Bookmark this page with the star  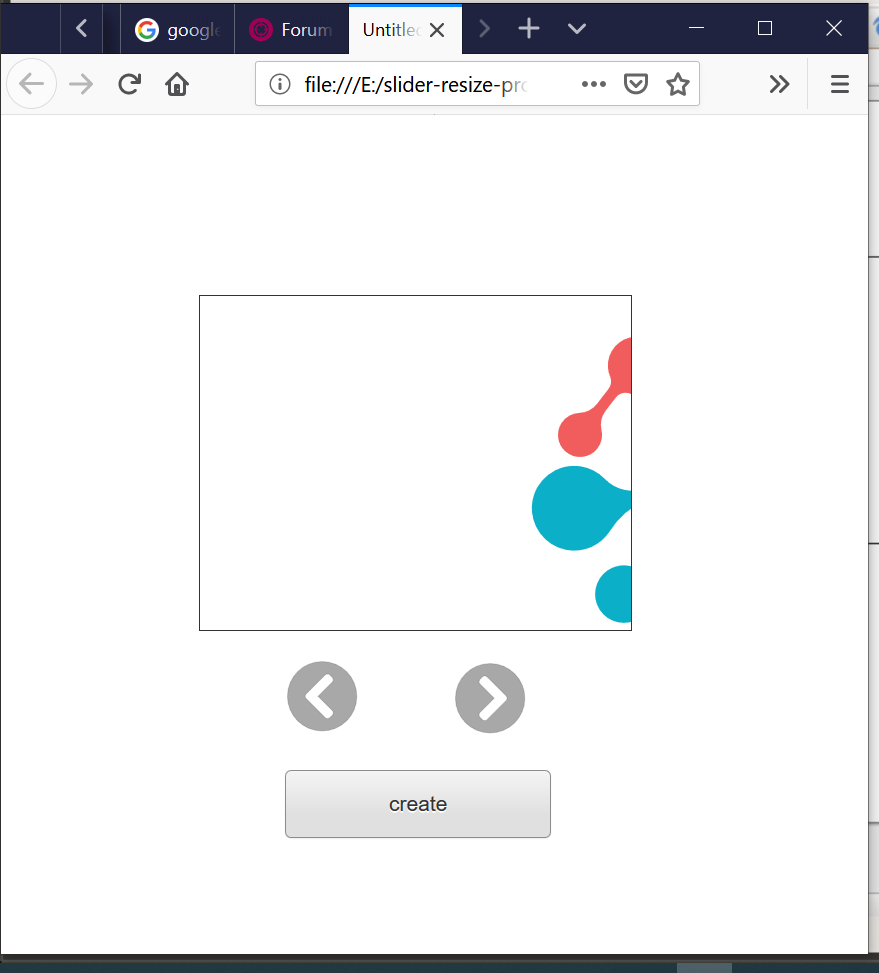click(x=677, y=84)
